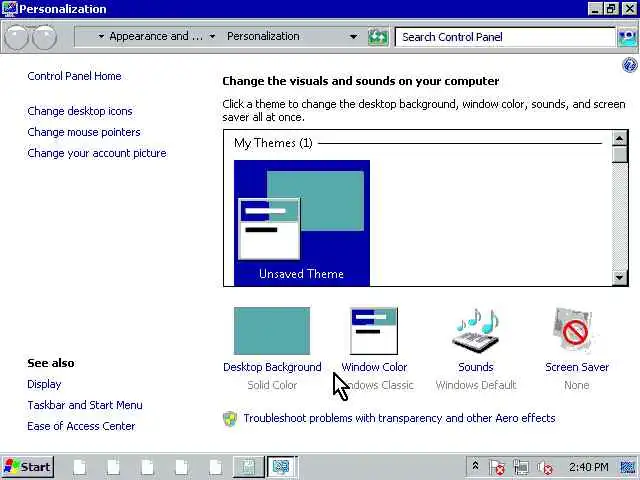The width and height of the screenshot is (640, 480).
Task: Open the Start menu button
Action: click(x=28, y=467)
